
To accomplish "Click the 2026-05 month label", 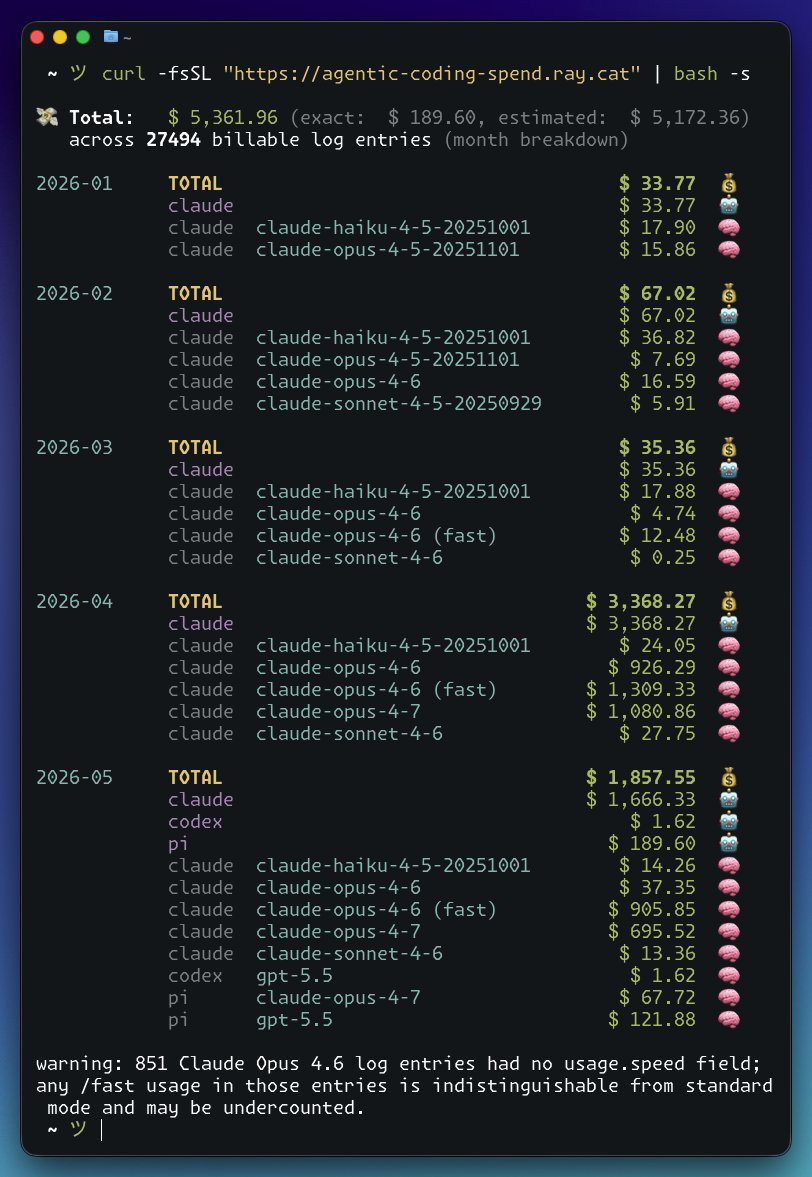I will (x=74, y=778).
